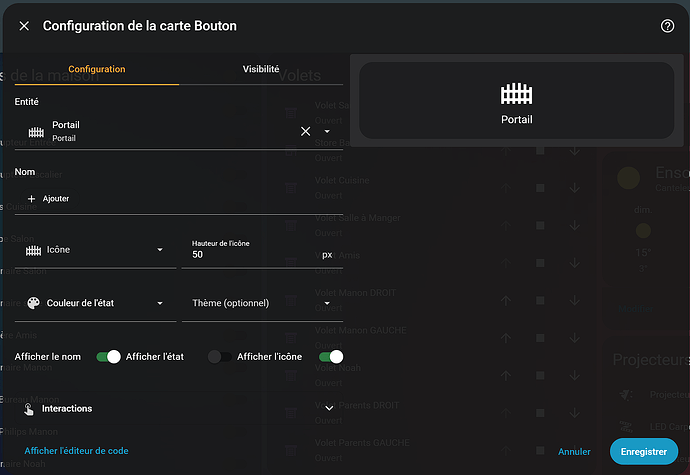Screen dimensions: 690x475
Task: Click the palette icon for Couleur de l'état
Action: (x=33, y=303)
